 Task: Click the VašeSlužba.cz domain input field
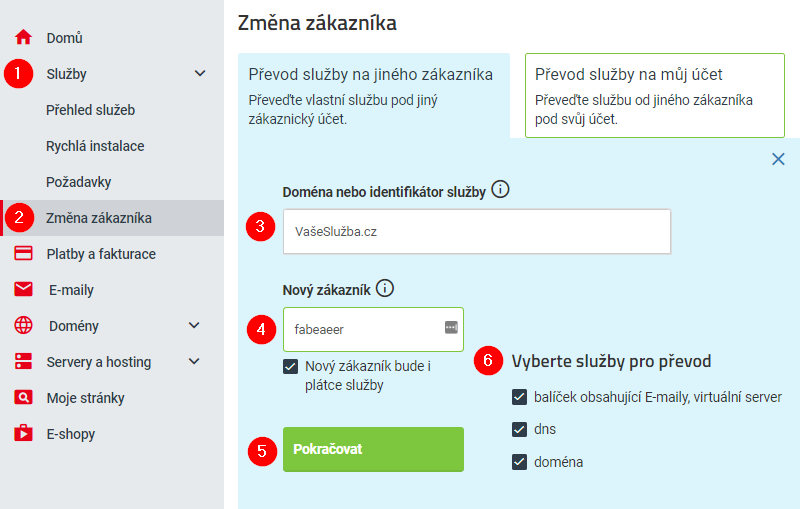[x=476, y=231]
